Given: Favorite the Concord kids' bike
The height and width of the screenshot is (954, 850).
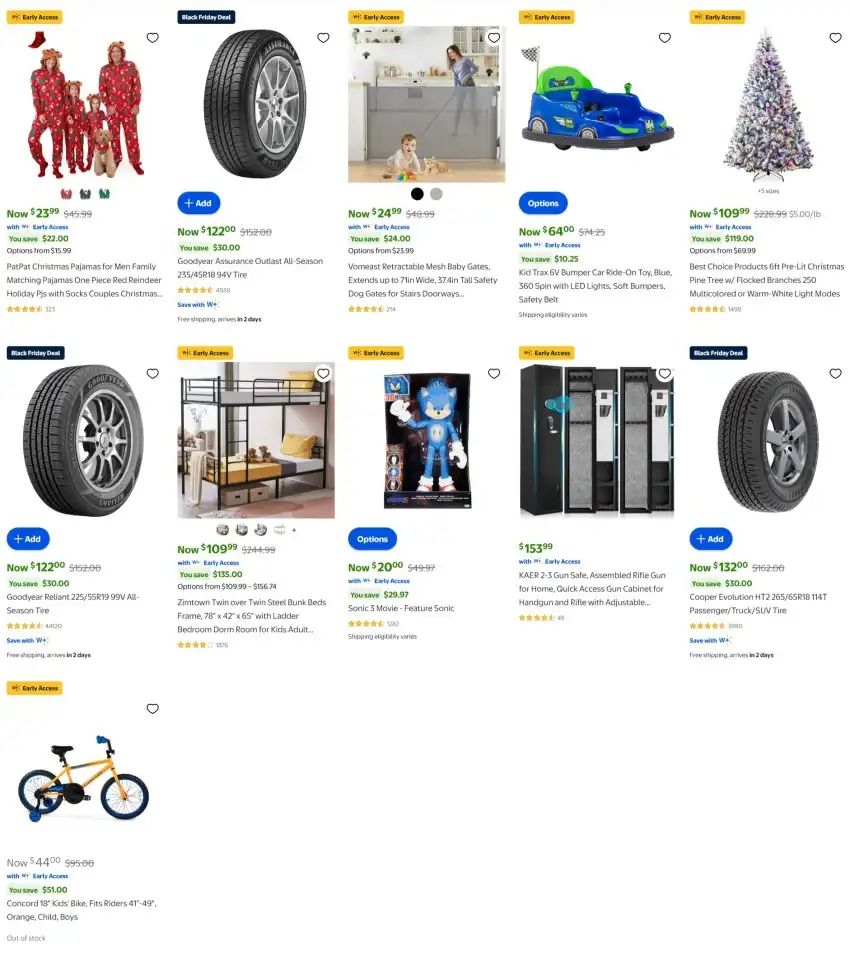Looking at the screenshot, I should pos(153,709).
